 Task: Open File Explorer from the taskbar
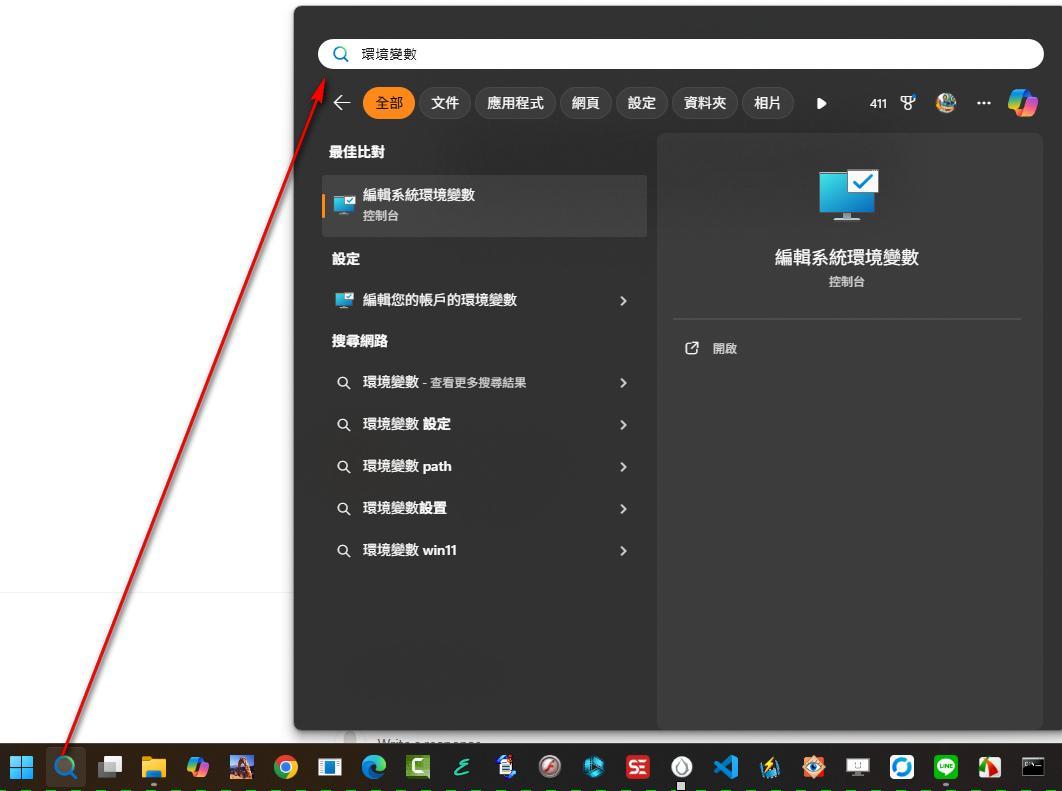pos(153,767)
